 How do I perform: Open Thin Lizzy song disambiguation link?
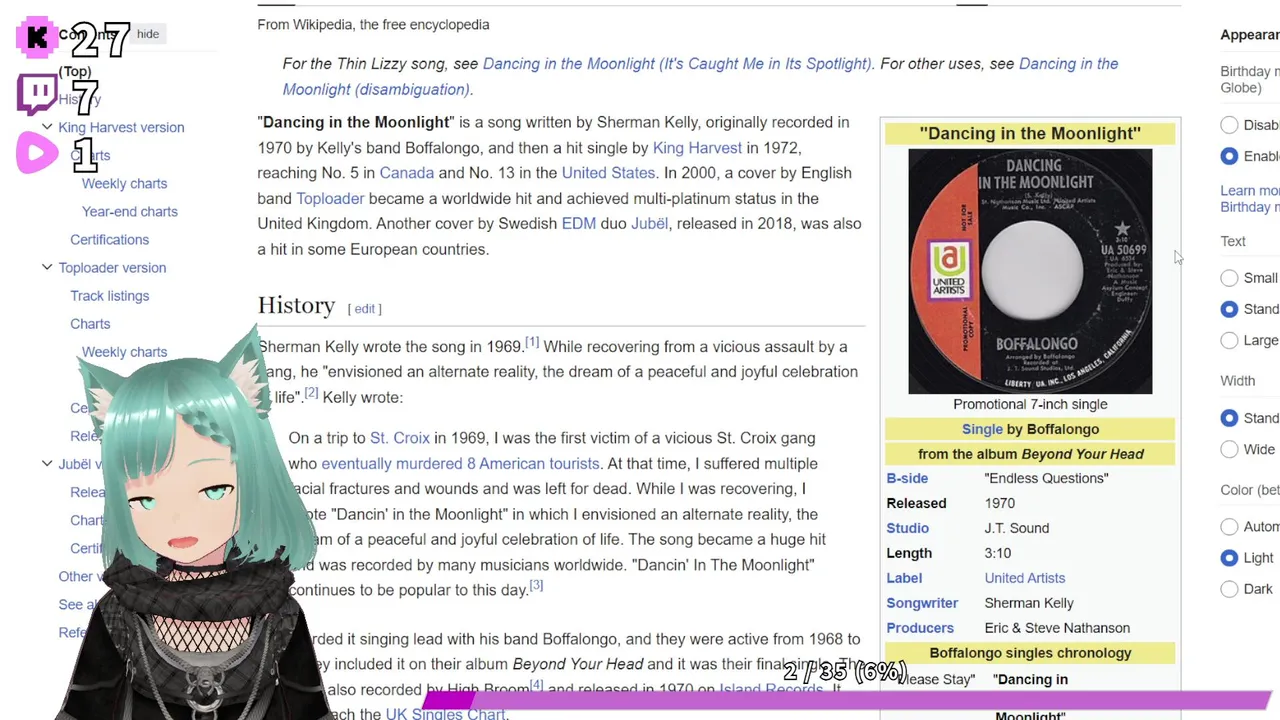pyautogui.click(x=677, y=63)
